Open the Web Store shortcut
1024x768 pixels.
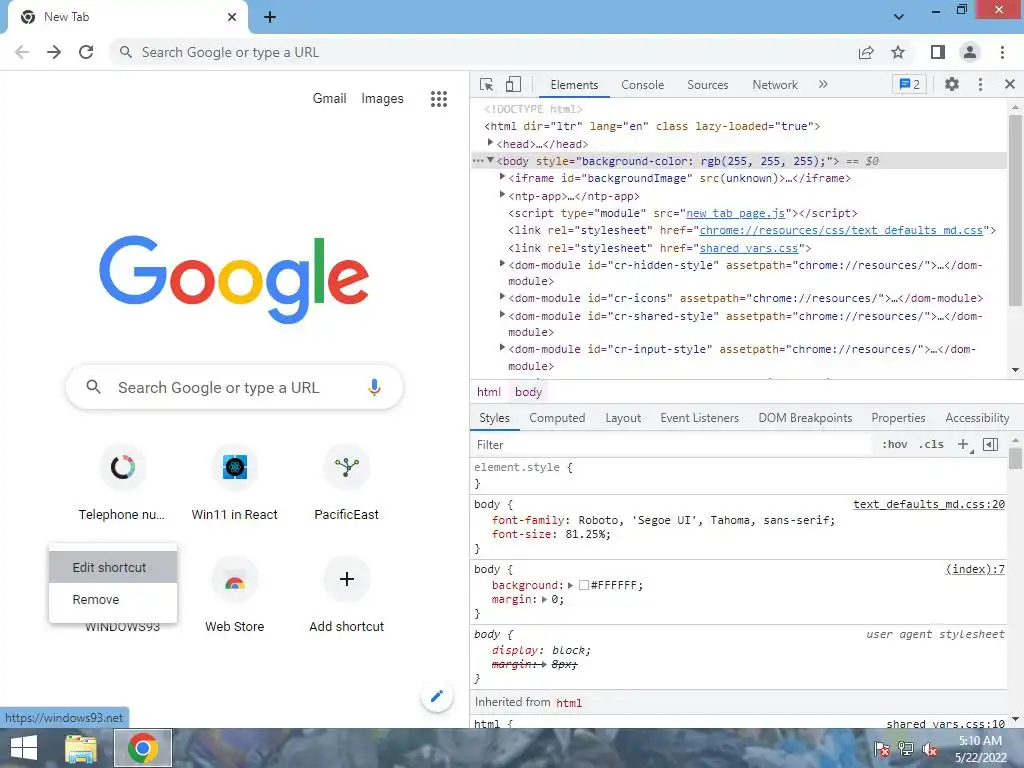[x=234, y=595]
